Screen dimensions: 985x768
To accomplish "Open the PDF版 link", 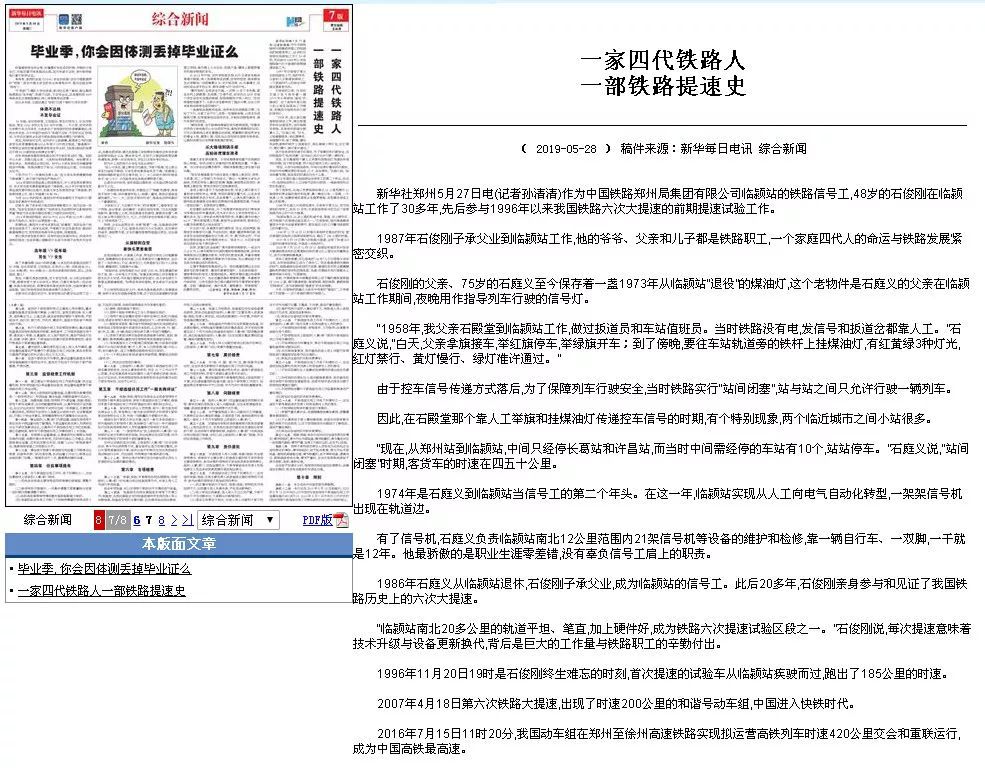I will coord(315,519).
